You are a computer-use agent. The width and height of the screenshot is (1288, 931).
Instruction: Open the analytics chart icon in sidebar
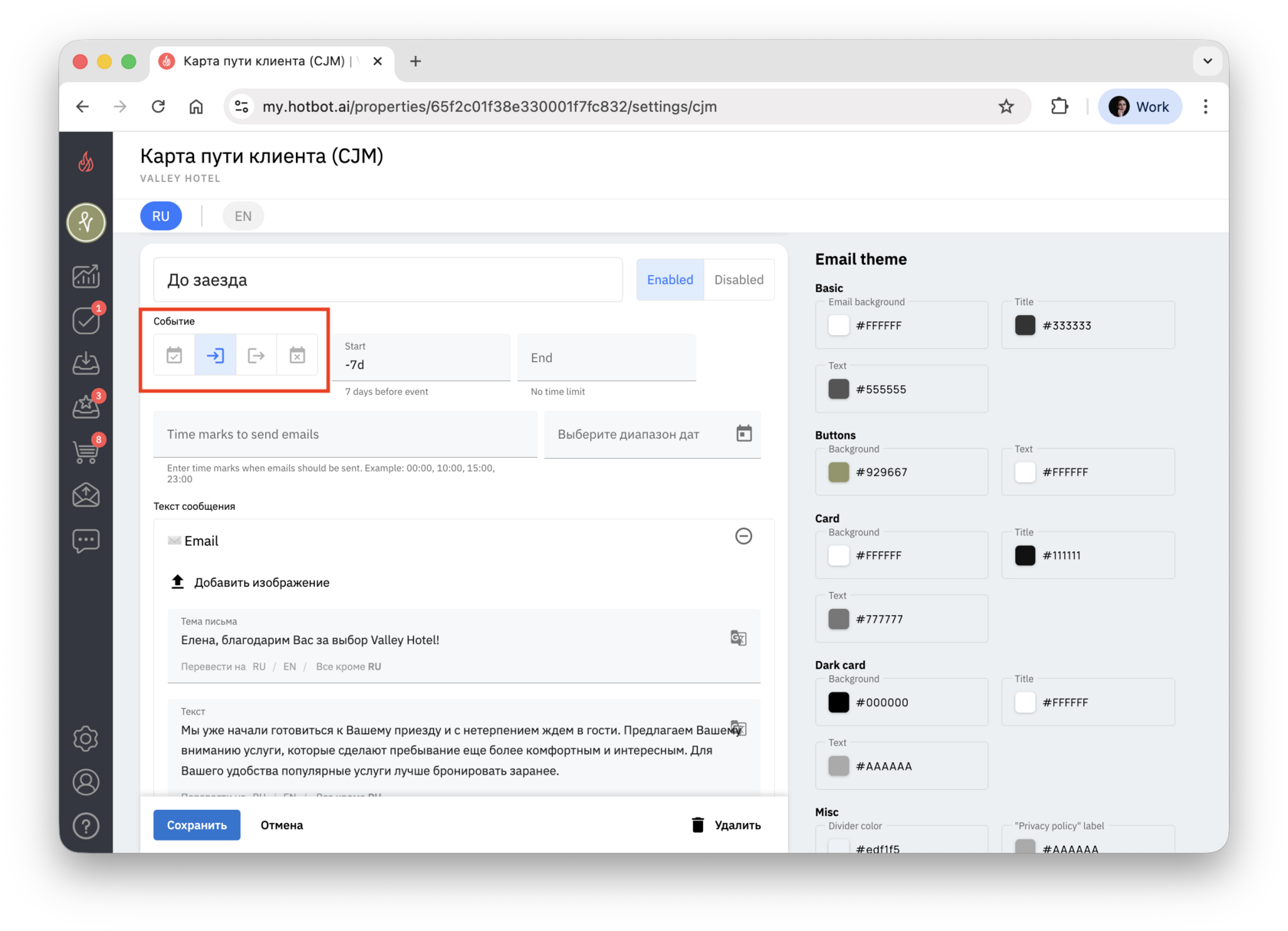86,276
